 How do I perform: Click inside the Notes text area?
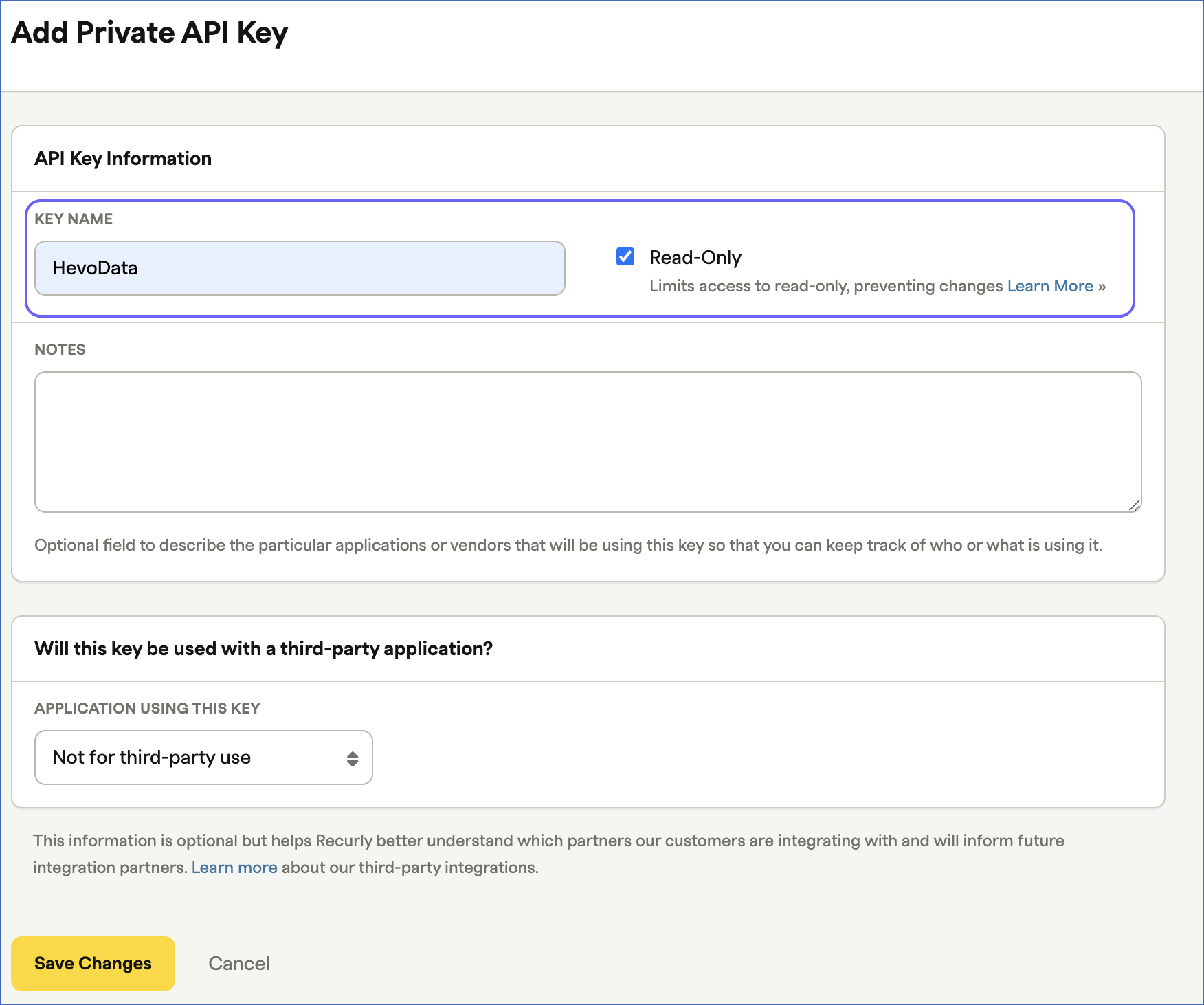pos(588,442)
